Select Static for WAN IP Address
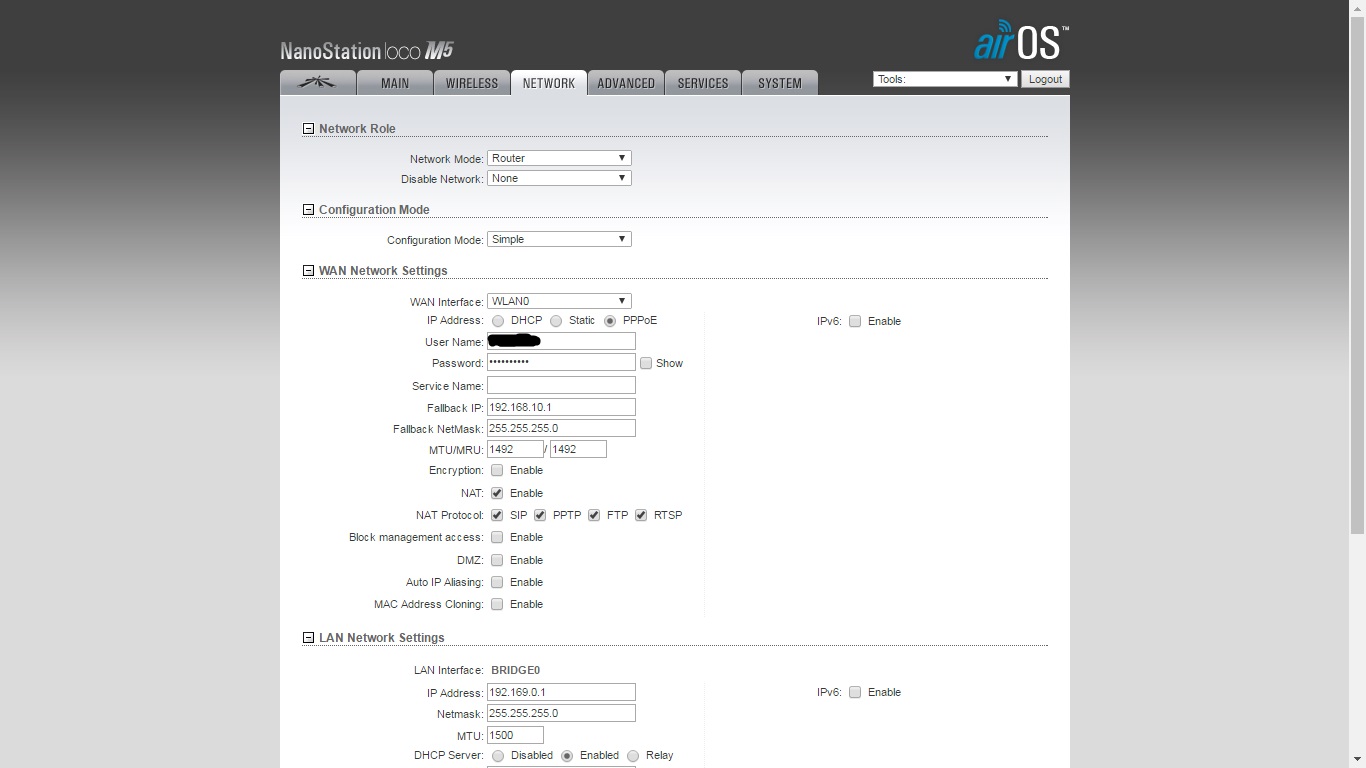Screen dimensions: 1366x768 pyautogui.click(x=556, y=321)
